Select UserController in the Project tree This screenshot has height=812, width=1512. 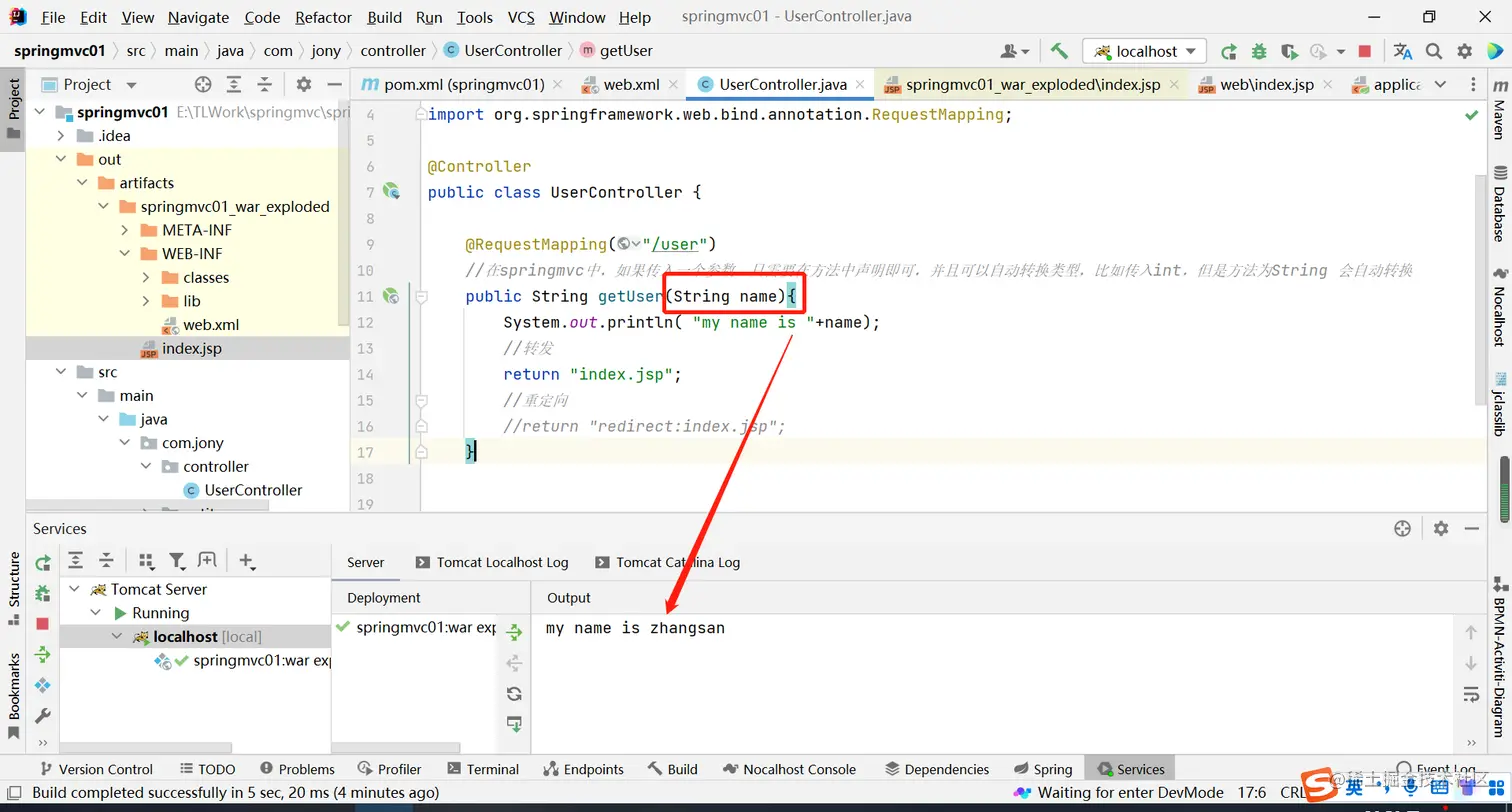pos(253,490)
